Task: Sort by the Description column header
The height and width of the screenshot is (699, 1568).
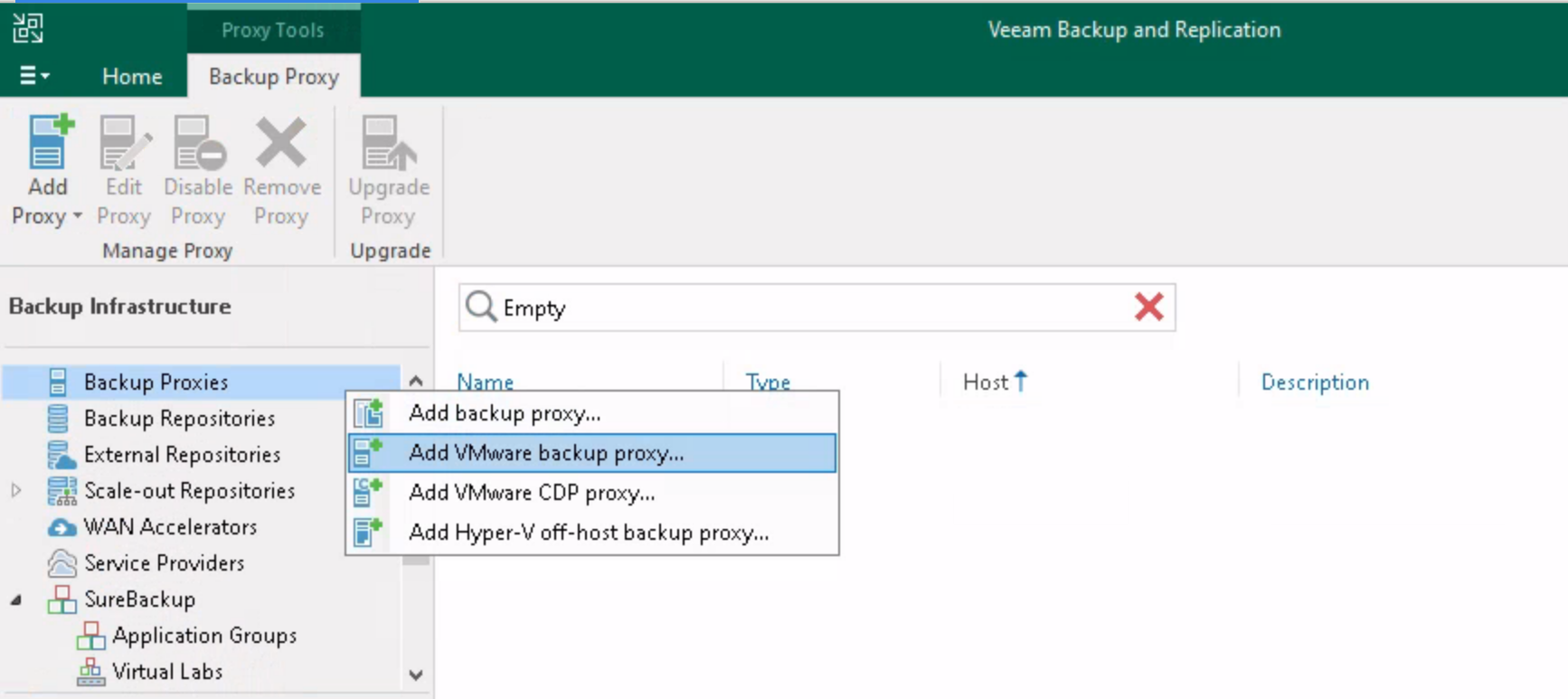Action: (1315, 383)
